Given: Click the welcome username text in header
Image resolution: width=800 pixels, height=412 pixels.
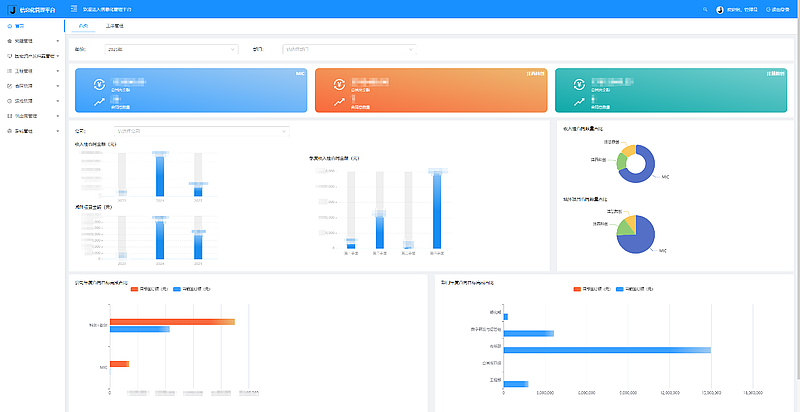Looking at the screenshot, I should pyautogui.click(x=742, y=8).
